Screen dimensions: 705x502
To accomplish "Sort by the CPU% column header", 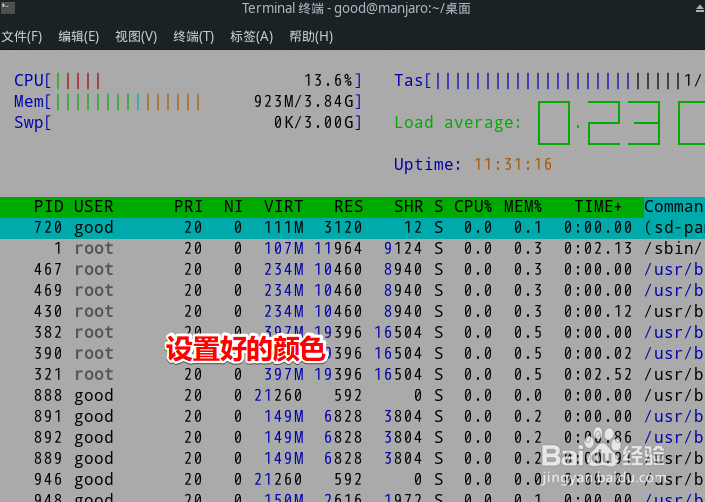I will (473, 207).
